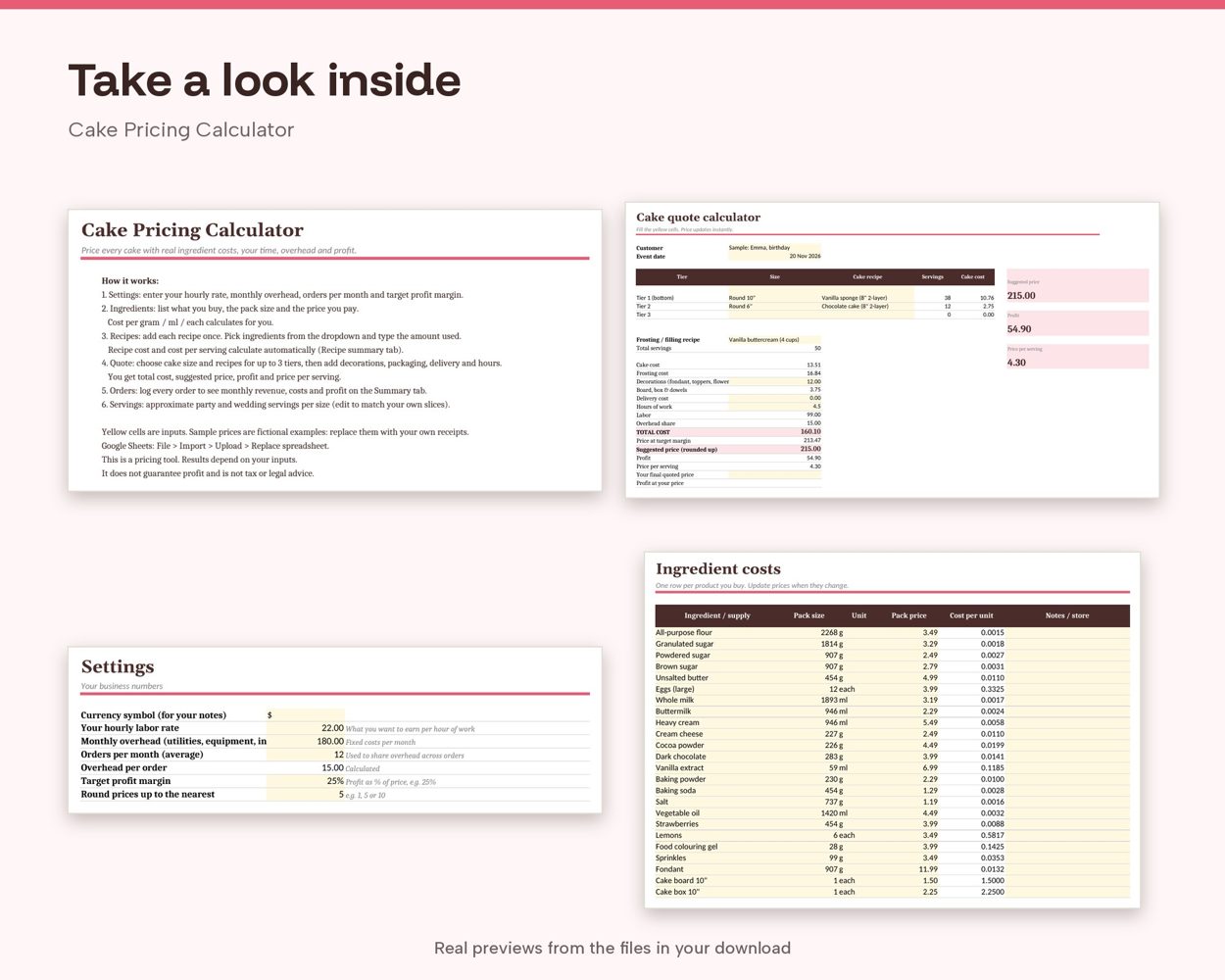This screenshot has width=1225, height=980.
Task: Click the 'Cake Pricing Calculator' subtitle under headline
Action: [181, 130]
